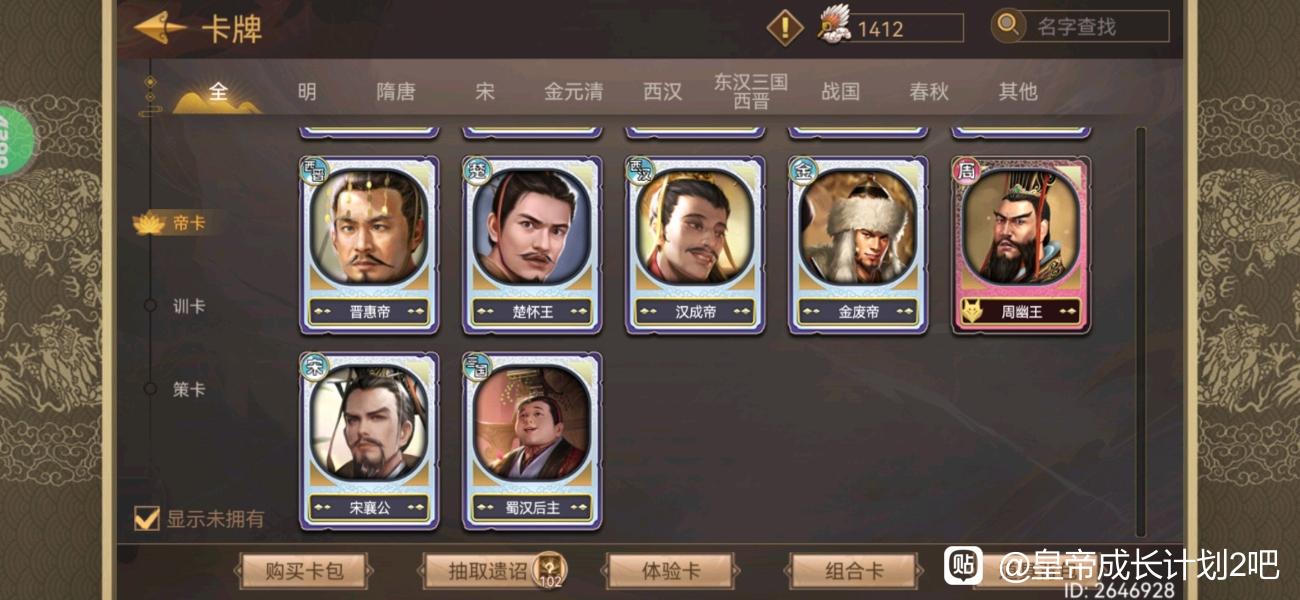
Task: Tap the feather fan currency icon
Action: click(x=834, y=24)
